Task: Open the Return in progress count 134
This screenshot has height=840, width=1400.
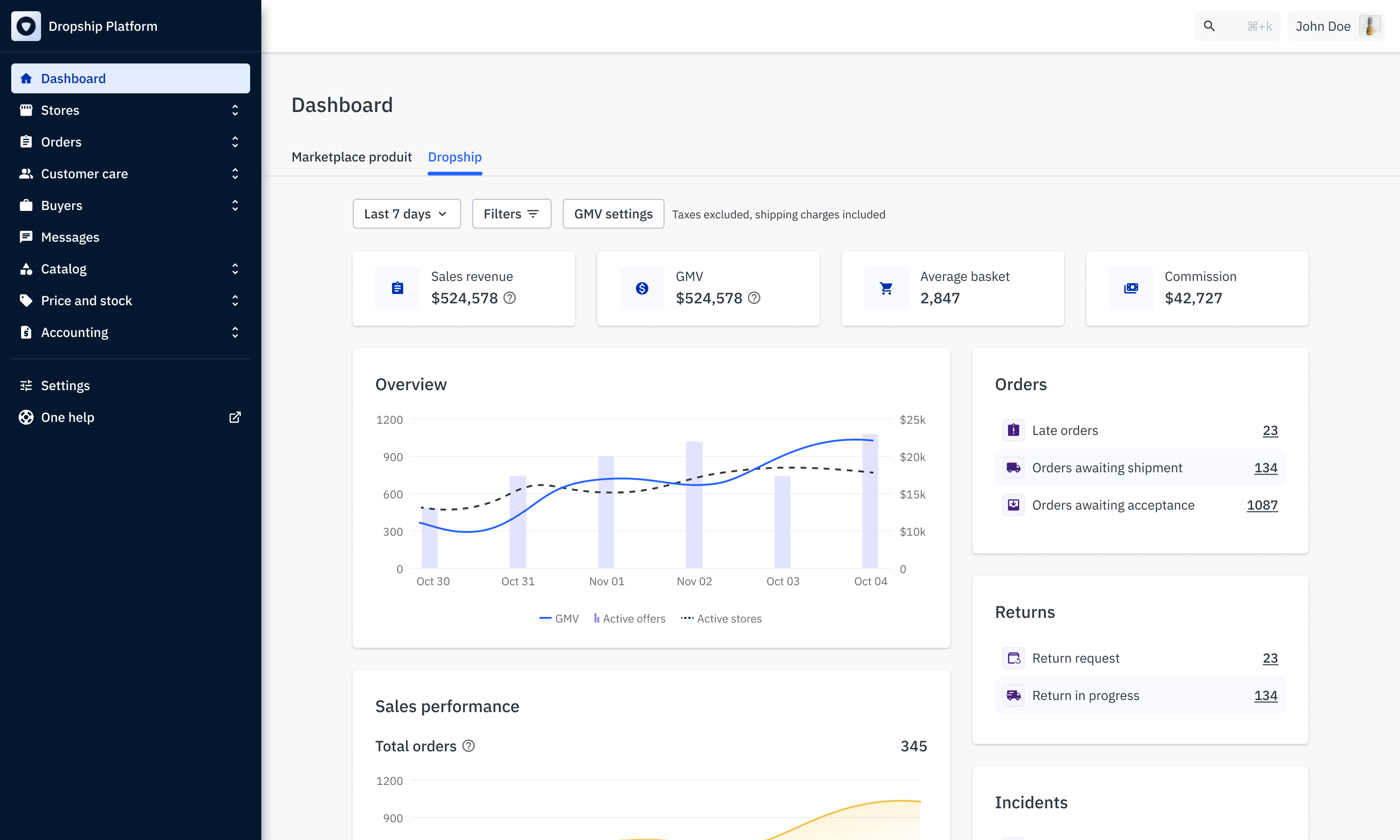Action: click(x=1266, y=695)
